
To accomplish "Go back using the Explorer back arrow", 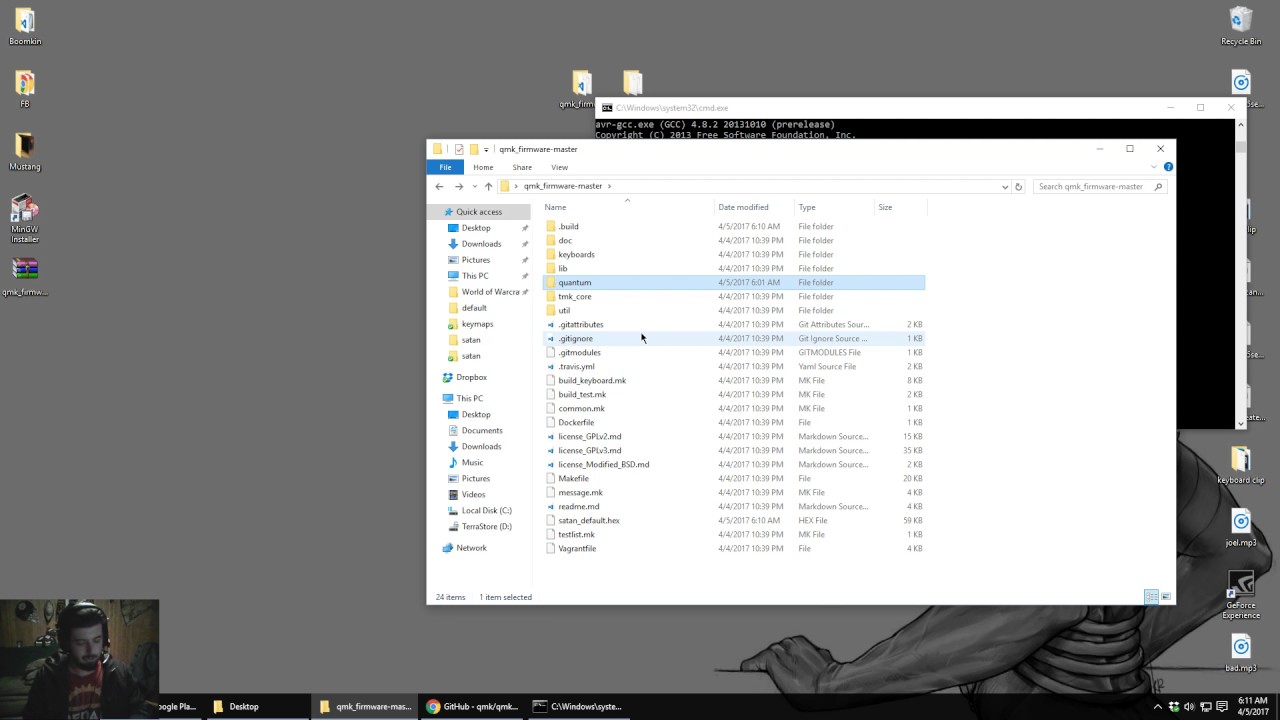I will coord(439,186).
